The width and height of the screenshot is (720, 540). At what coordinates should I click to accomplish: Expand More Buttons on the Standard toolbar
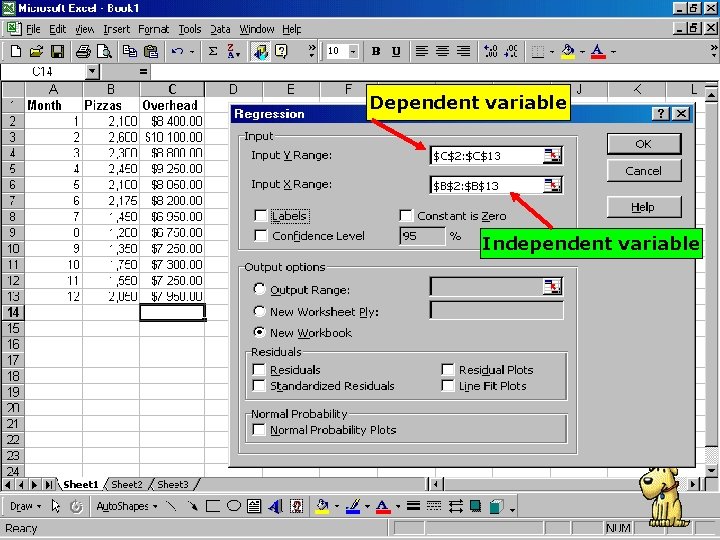point(312,51)
